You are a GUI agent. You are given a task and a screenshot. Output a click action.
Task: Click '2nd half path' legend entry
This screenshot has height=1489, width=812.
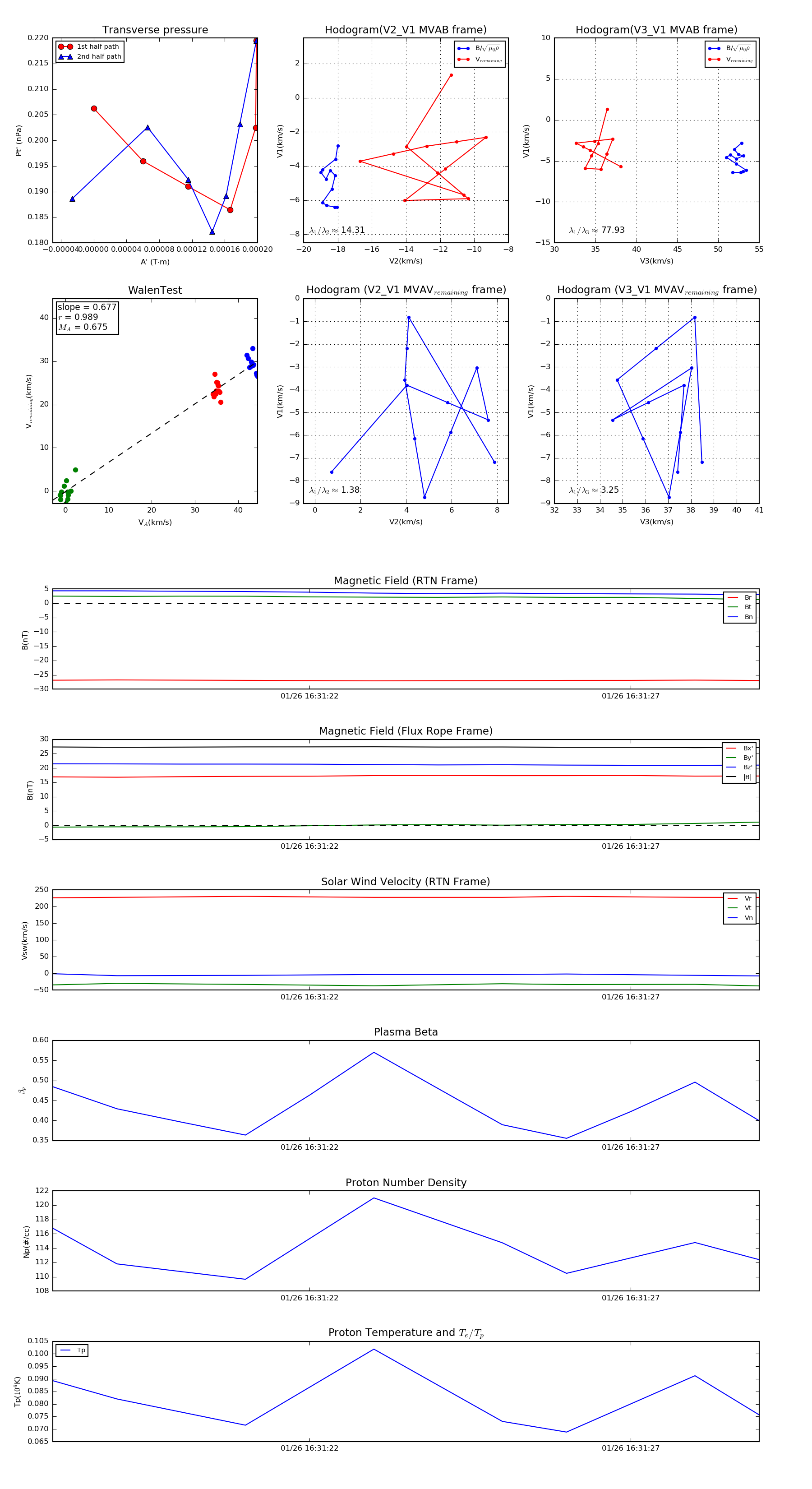point(90,57)
